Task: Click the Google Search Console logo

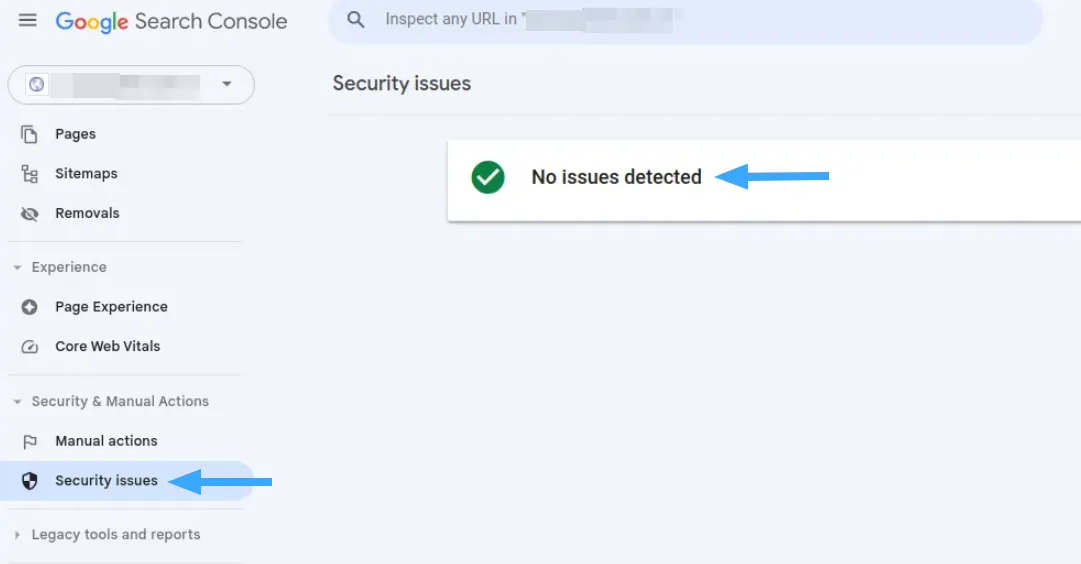Action: [171, 21]
